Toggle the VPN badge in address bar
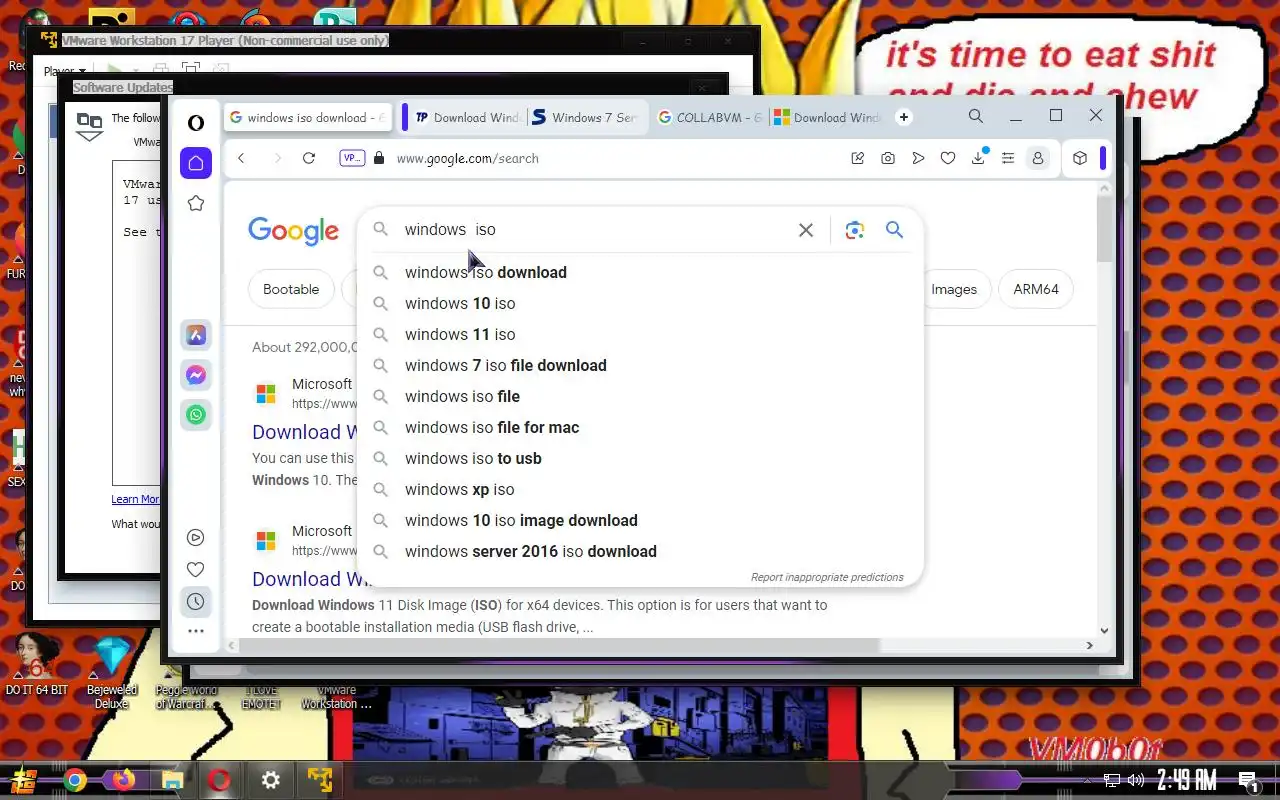Viewport: 1280px width, 800px height. (352, 158)
